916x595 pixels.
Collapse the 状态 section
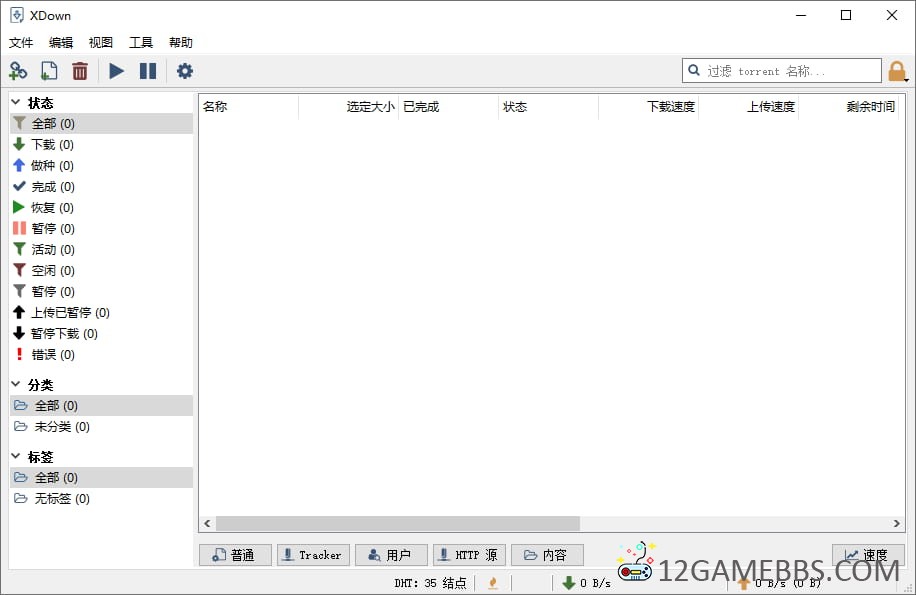point(16,102)
